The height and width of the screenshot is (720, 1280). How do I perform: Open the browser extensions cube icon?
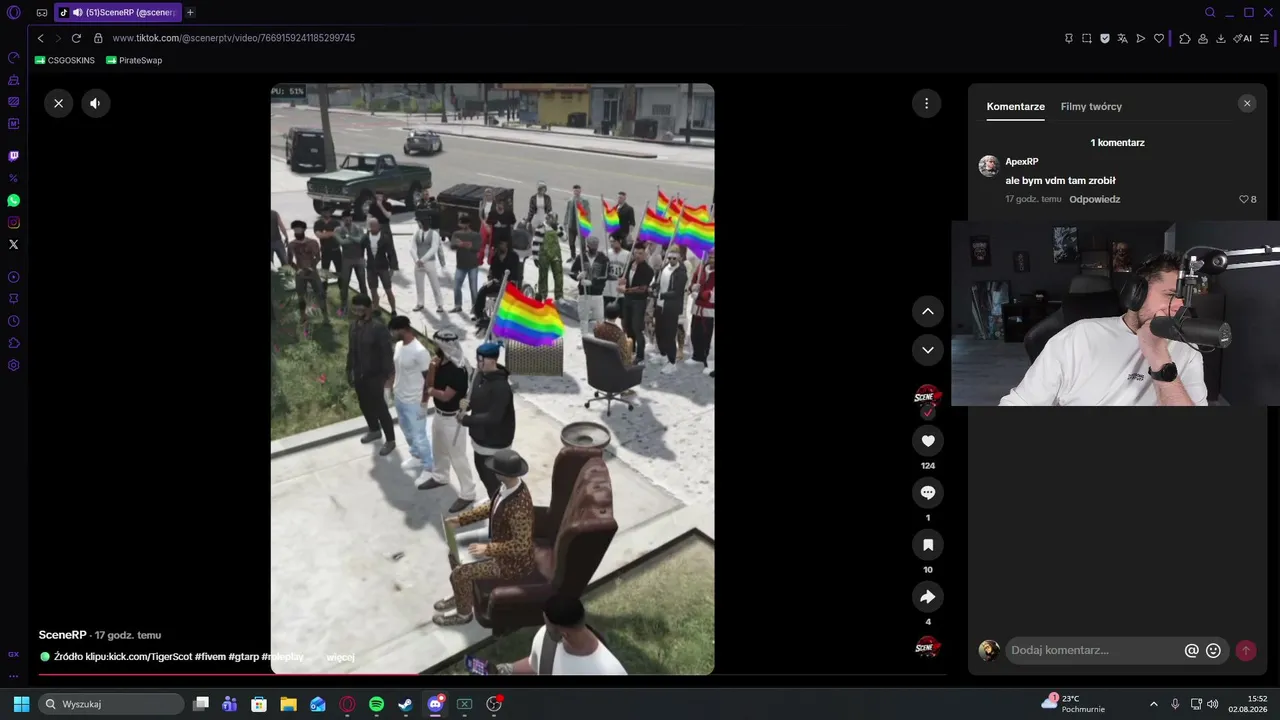pos(1185,38)
